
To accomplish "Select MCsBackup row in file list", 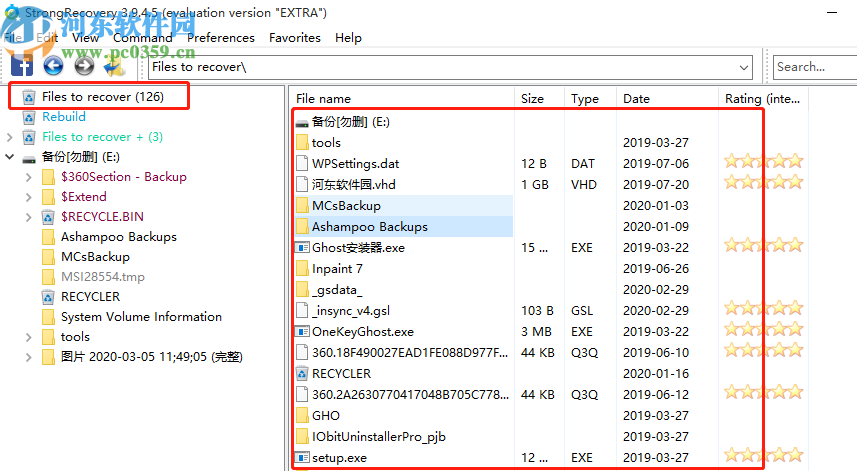I will click(x=403, y=206).
